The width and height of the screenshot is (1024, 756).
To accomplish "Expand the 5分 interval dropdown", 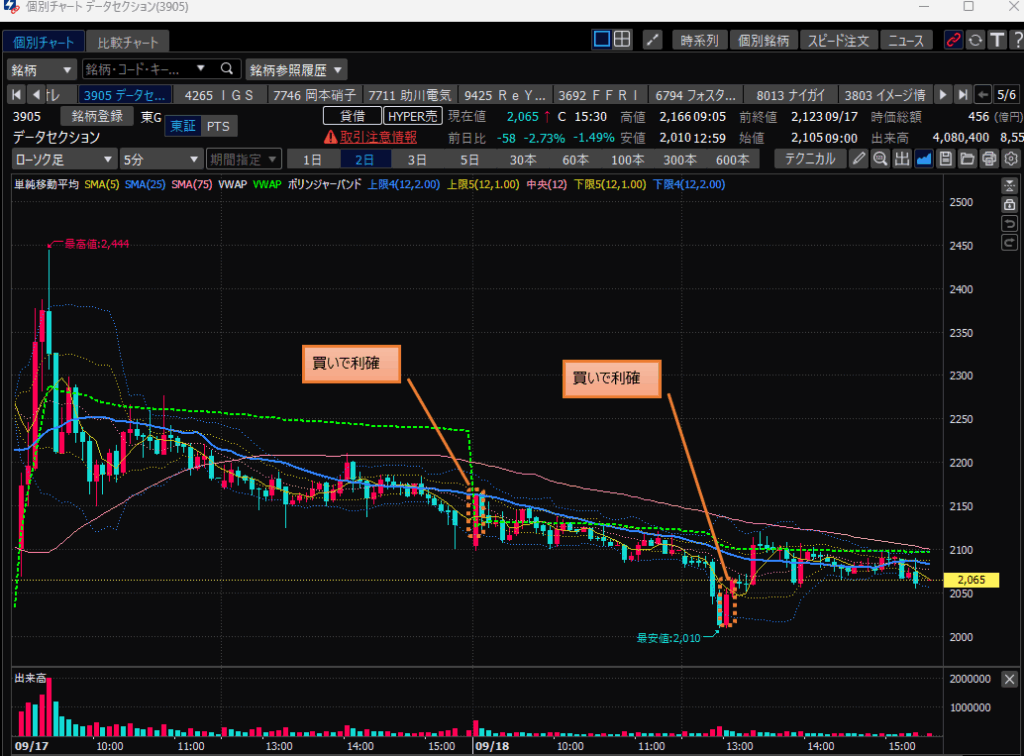I will coord(158,159).
